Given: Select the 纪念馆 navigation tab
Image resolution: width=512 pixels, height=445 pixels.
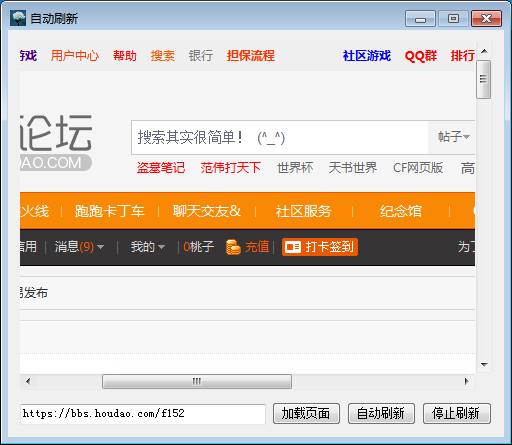Looking at the screenshot, I should 401,211.
